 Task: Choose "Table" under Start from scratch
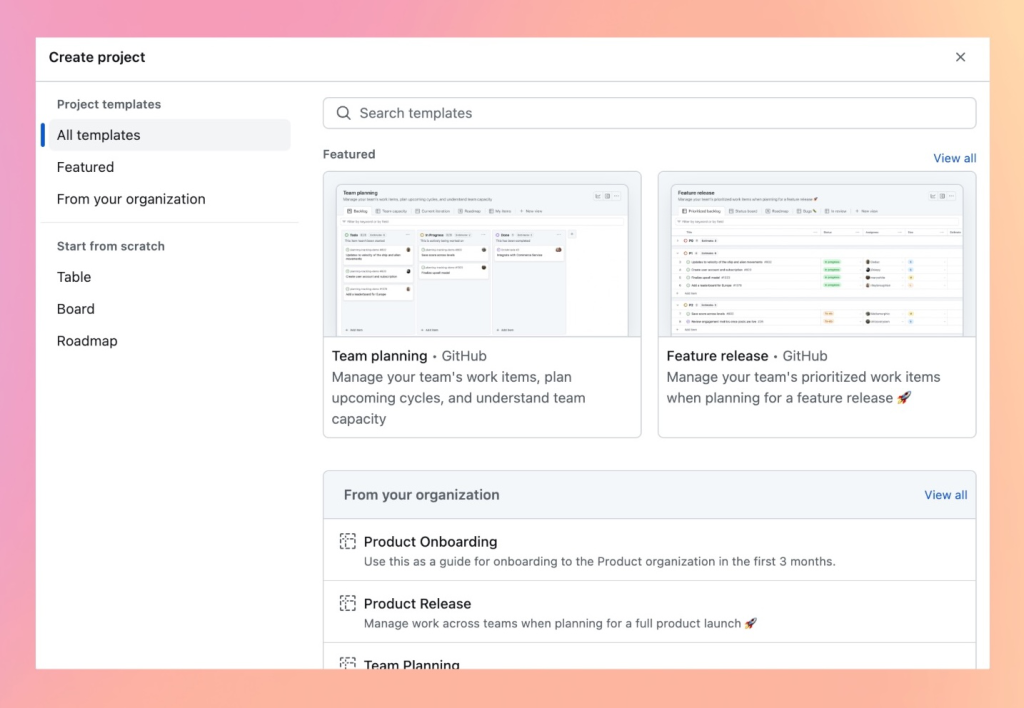pyautogui.click(x=74, y=277)
